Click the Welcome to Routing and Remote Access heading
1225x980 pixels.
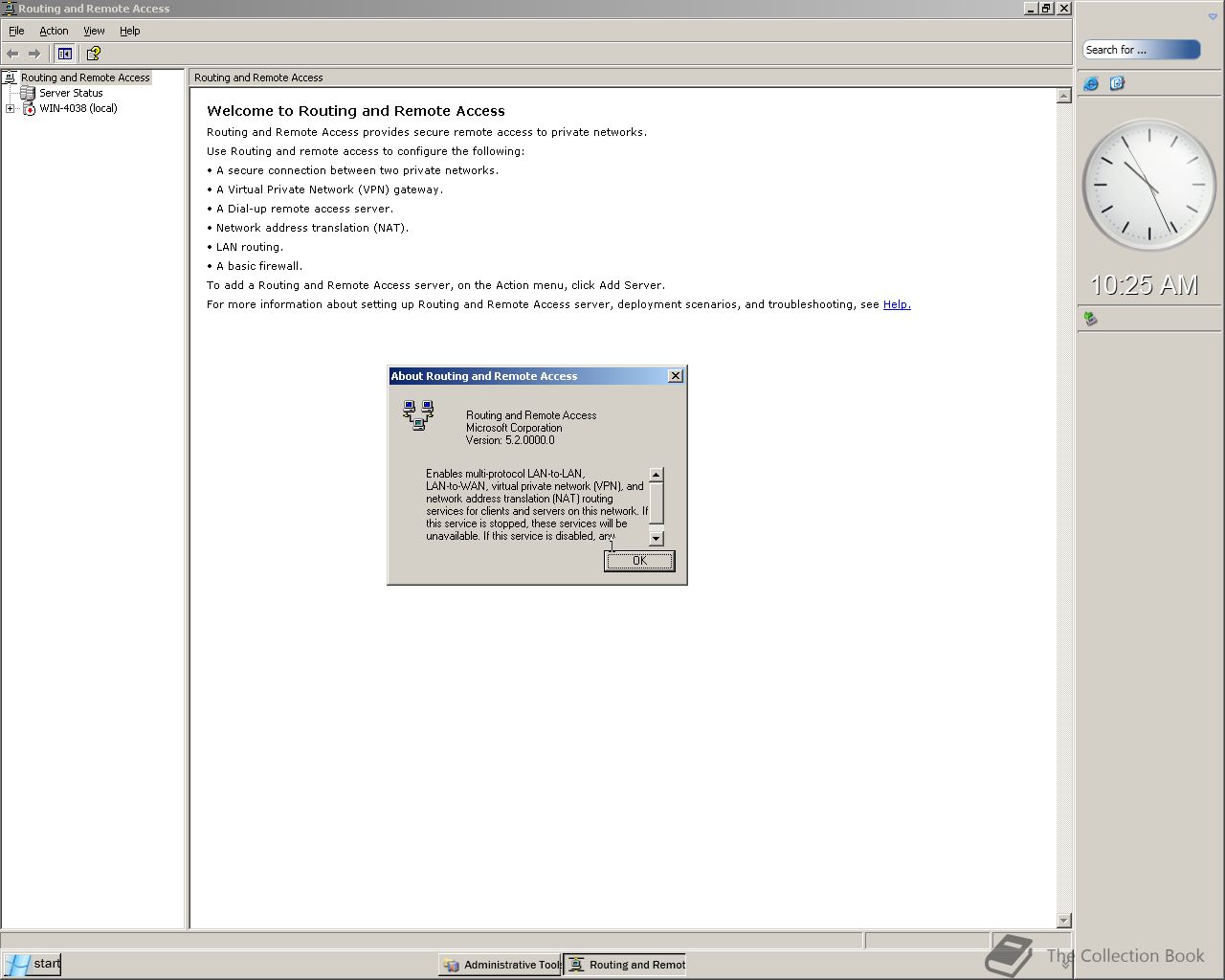(x=356, y=111)
